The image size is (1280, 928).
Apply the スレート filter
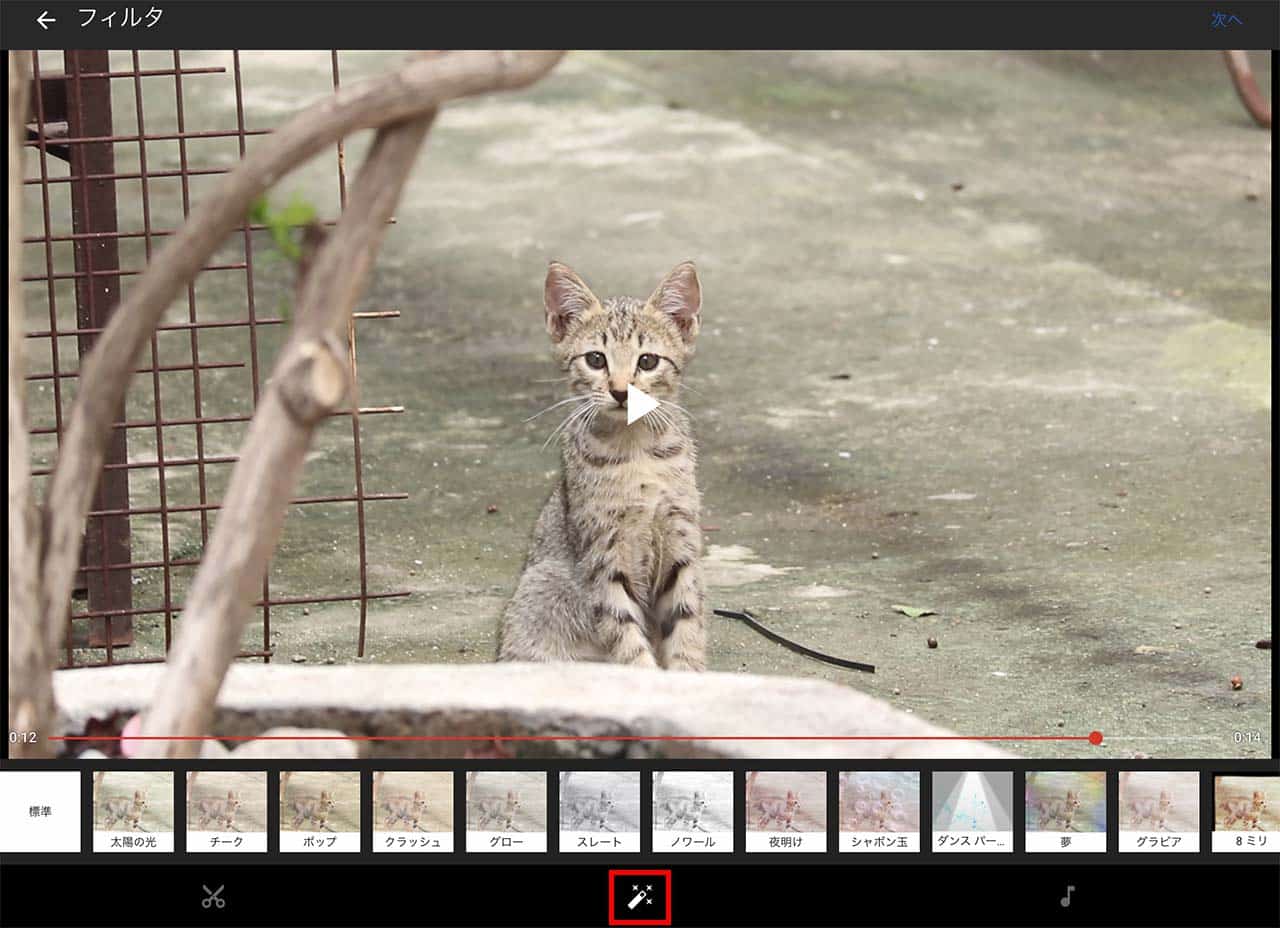click(x=600, y=811)
